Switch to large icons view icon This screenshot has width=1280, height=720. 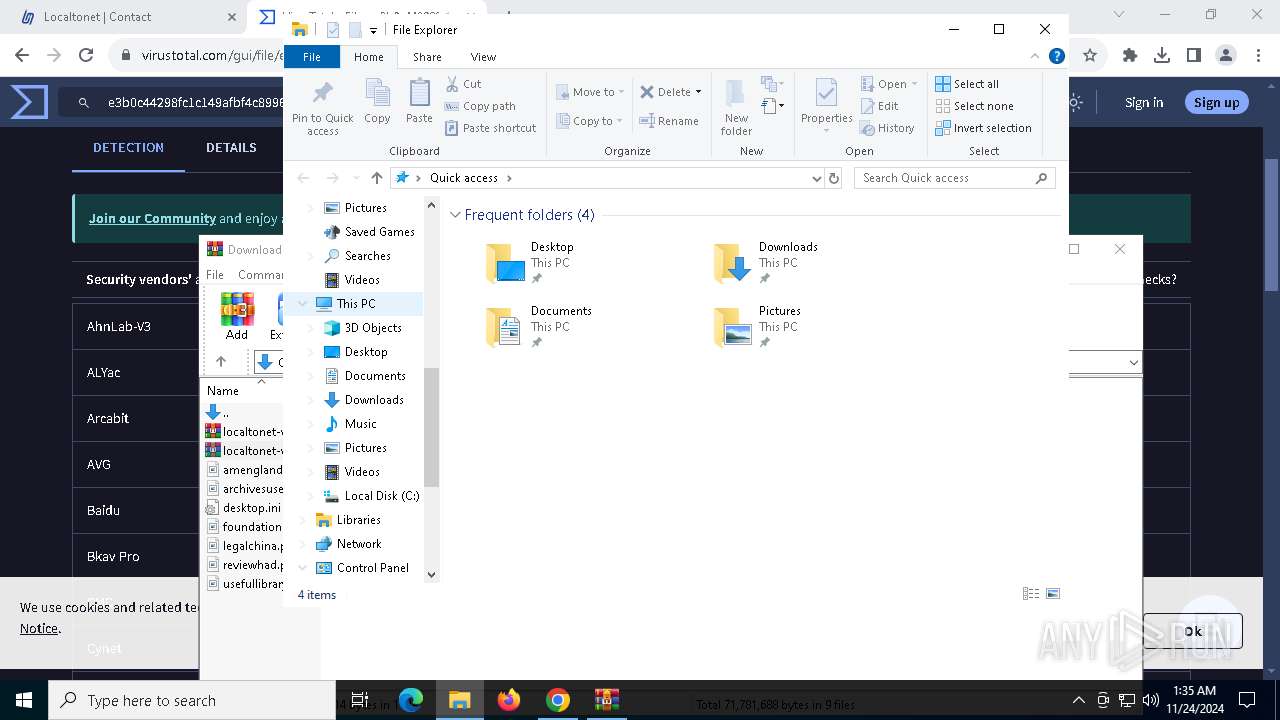pos(1053,594)
